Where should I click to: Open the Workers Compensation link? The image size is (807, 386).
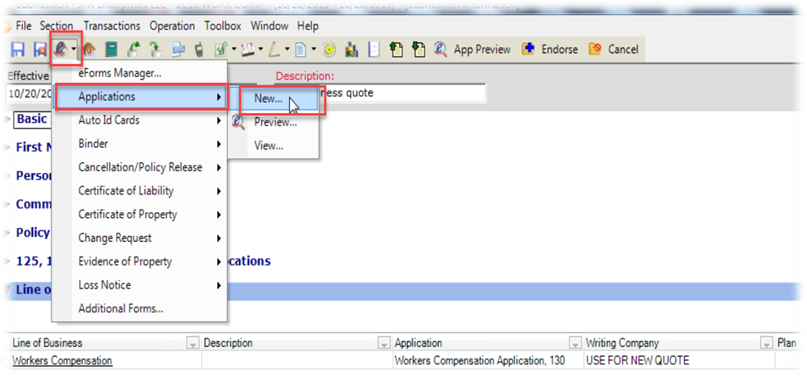coord(62,361)
